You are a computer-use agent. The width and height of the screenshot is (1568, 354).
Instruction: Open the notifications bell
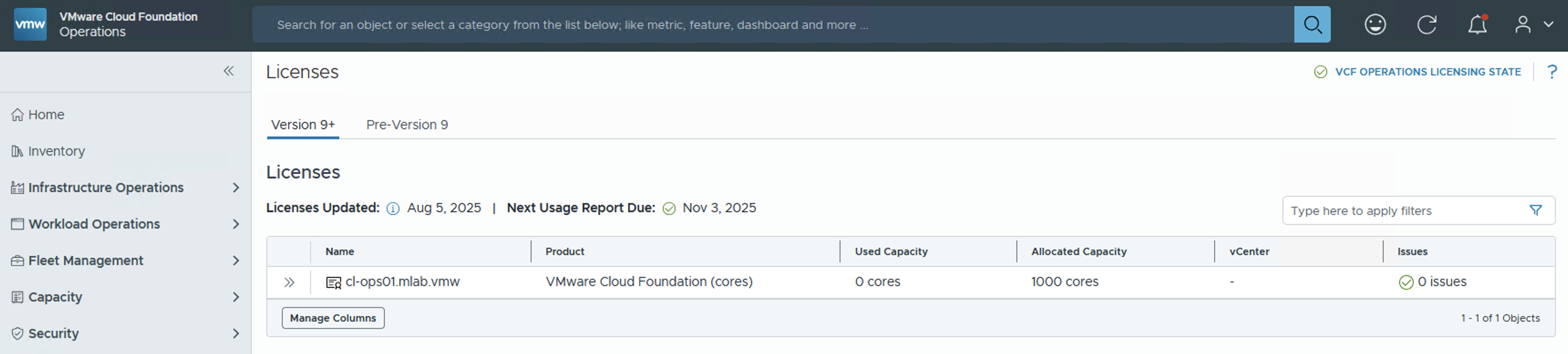point(1477,25)
